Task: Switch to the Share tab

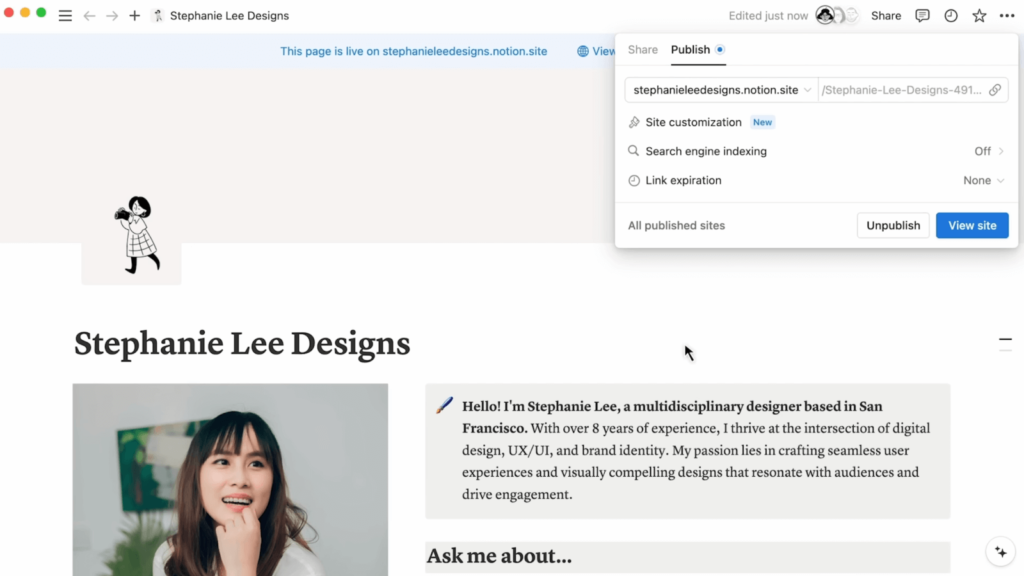Action: coord(643,49)
